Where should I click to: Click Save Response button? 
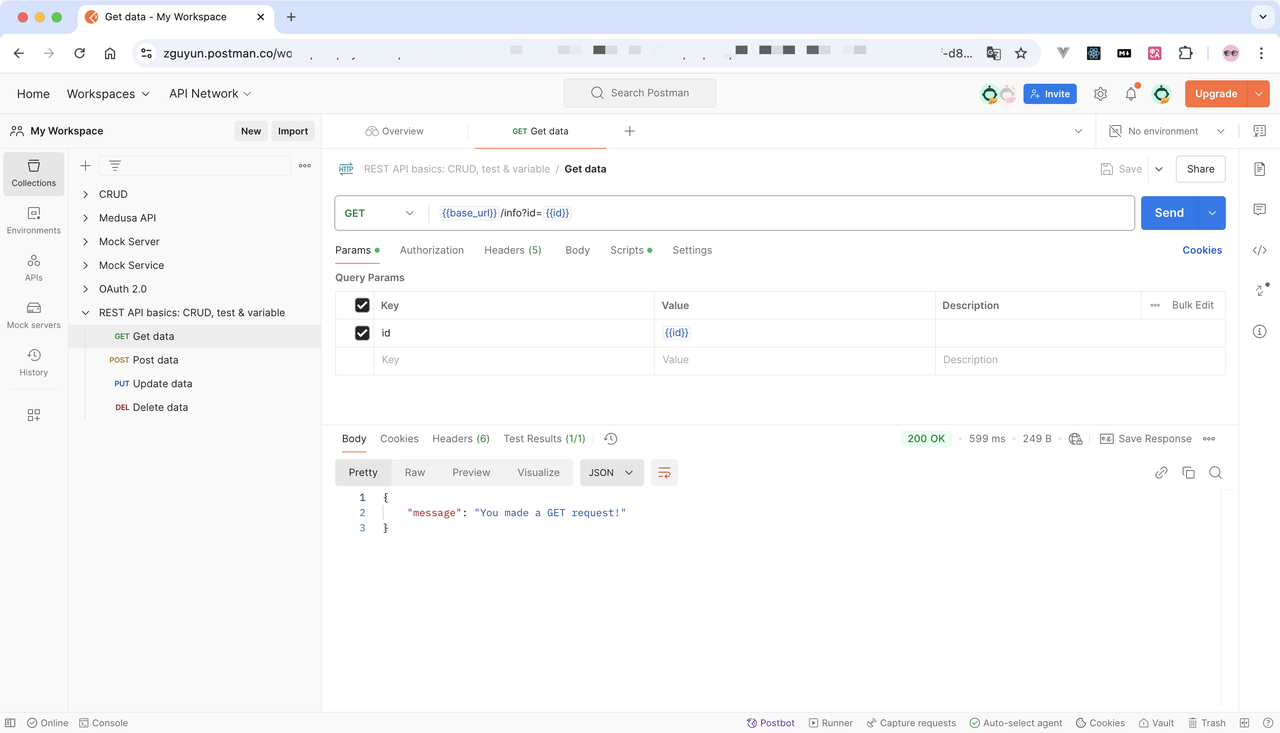coord(1146,439)
